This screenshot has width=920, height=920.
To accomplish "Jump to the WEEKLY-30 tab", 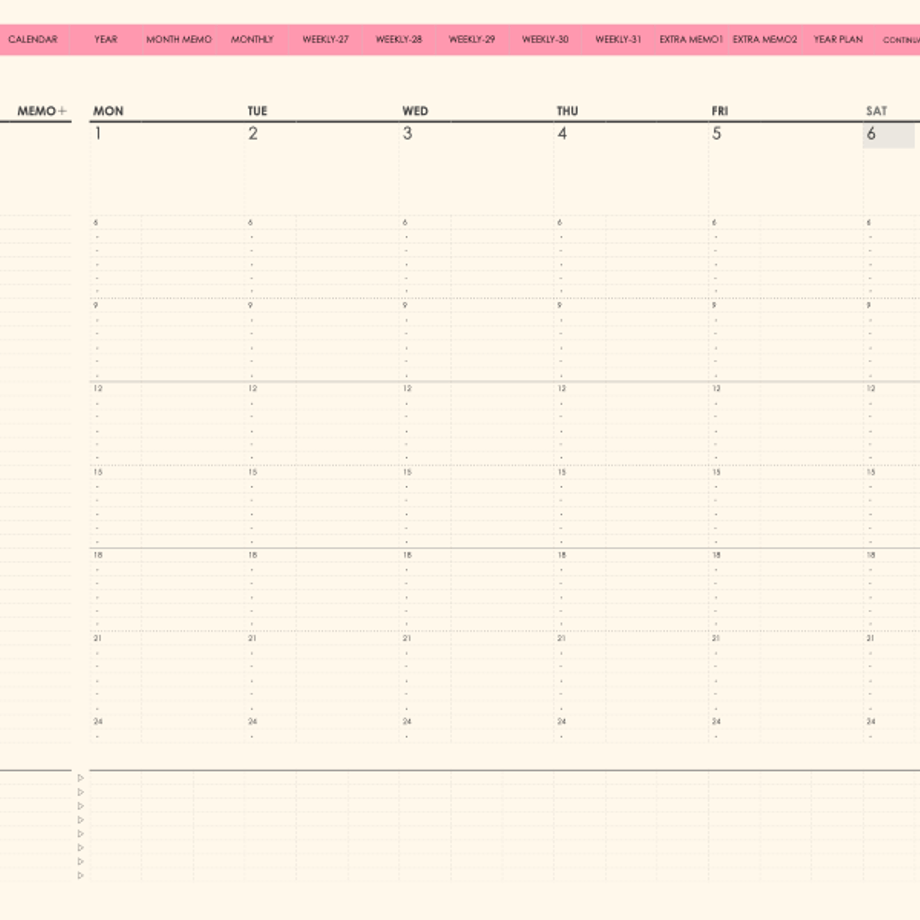I will point(545,39).
